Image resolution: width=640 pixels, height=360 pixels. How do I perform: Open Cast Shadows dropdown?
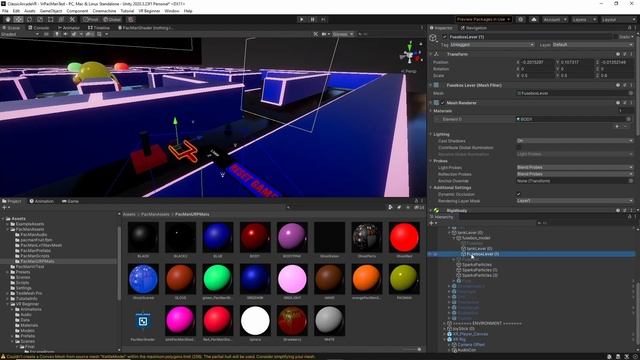coord(575,140)
